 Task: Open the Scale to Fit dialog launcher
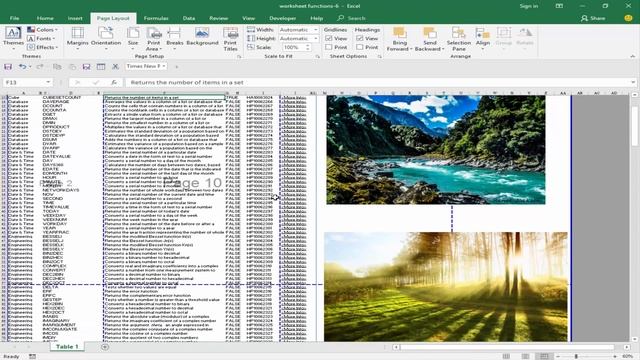click(x=318, y=57)
